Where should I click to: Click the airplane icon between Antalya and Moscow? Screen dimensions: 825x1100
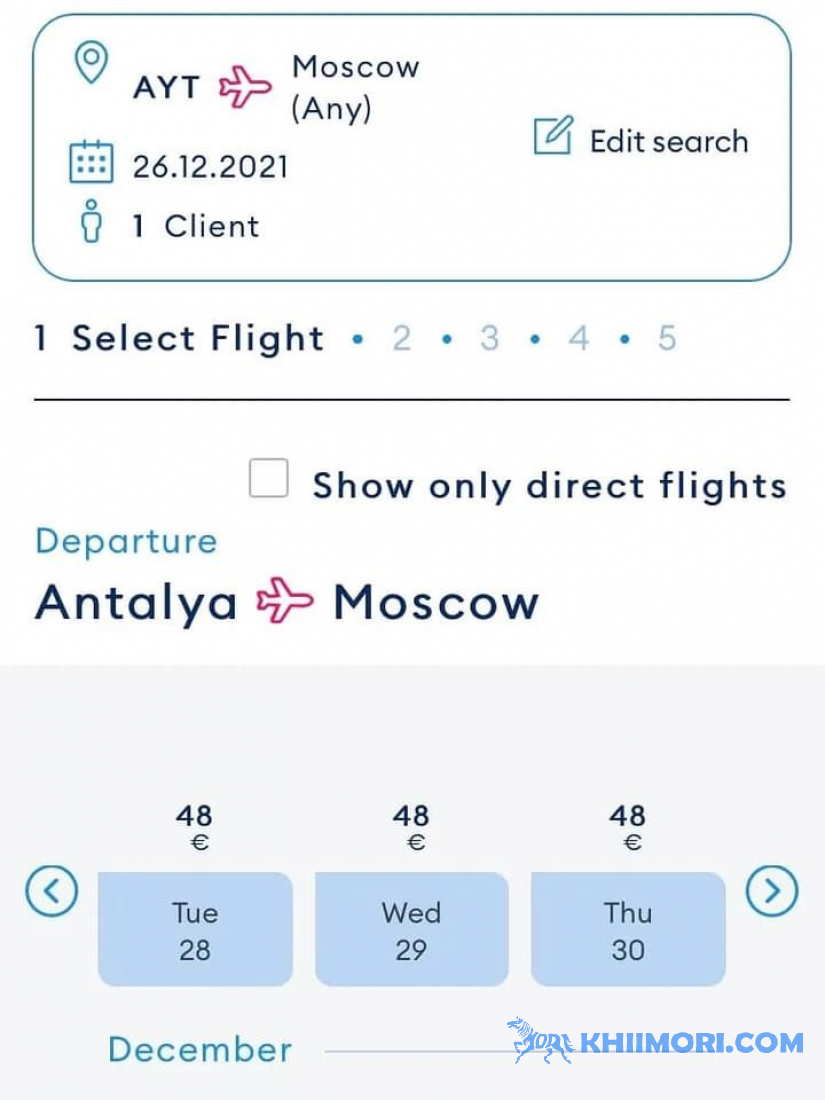[x=284, y=601]
